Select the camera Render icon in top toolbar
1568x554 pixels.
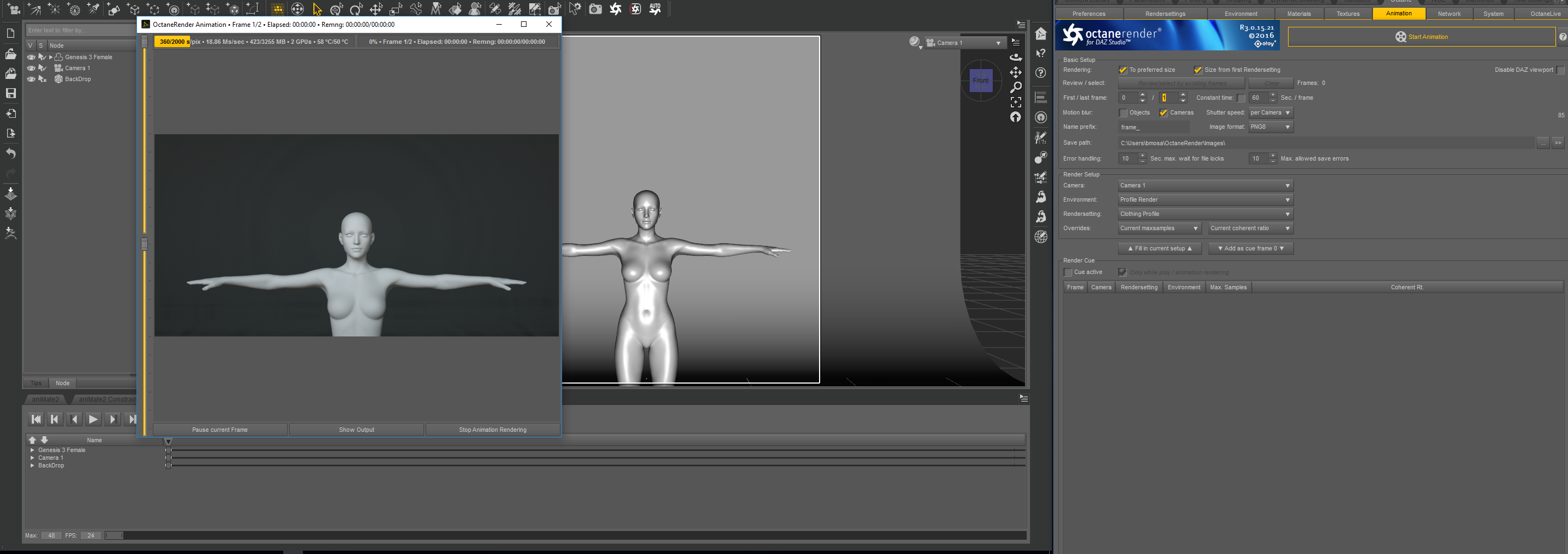click(x=596, y=9)
